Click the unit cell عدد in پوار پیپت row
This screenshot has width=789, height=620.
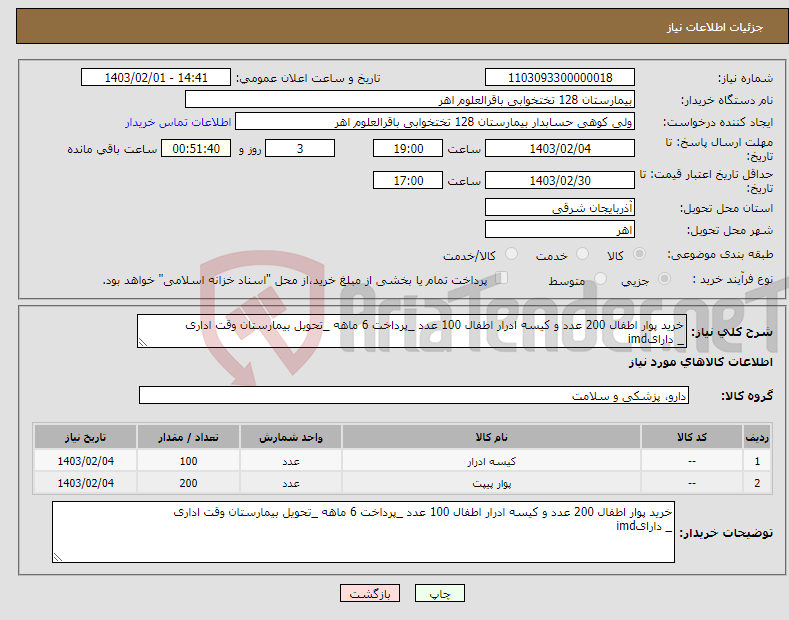291,483
